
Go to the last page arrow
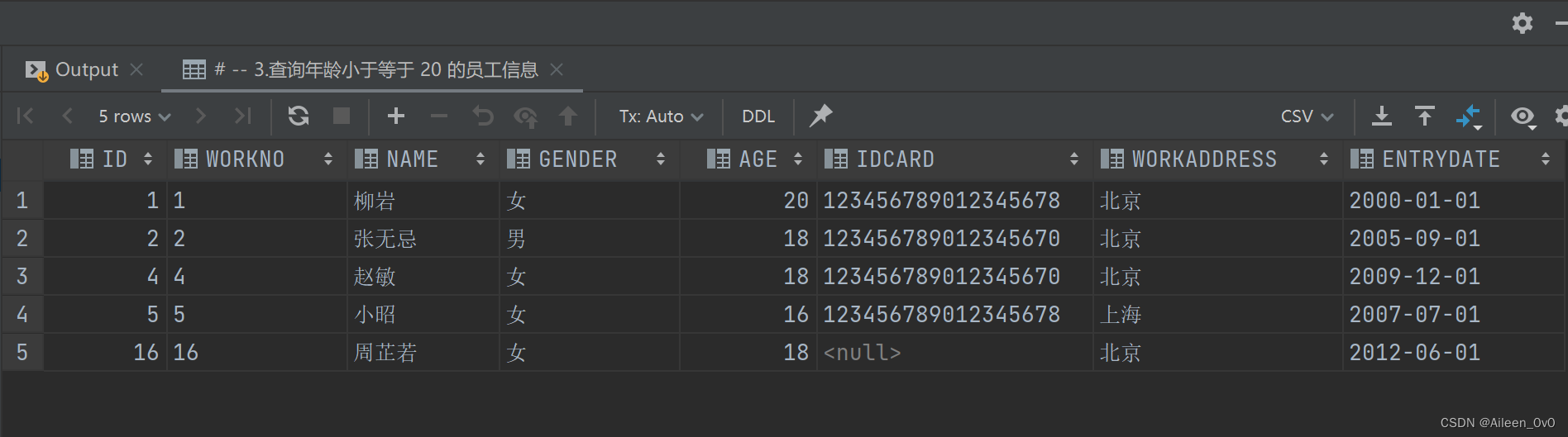(242, 116)
